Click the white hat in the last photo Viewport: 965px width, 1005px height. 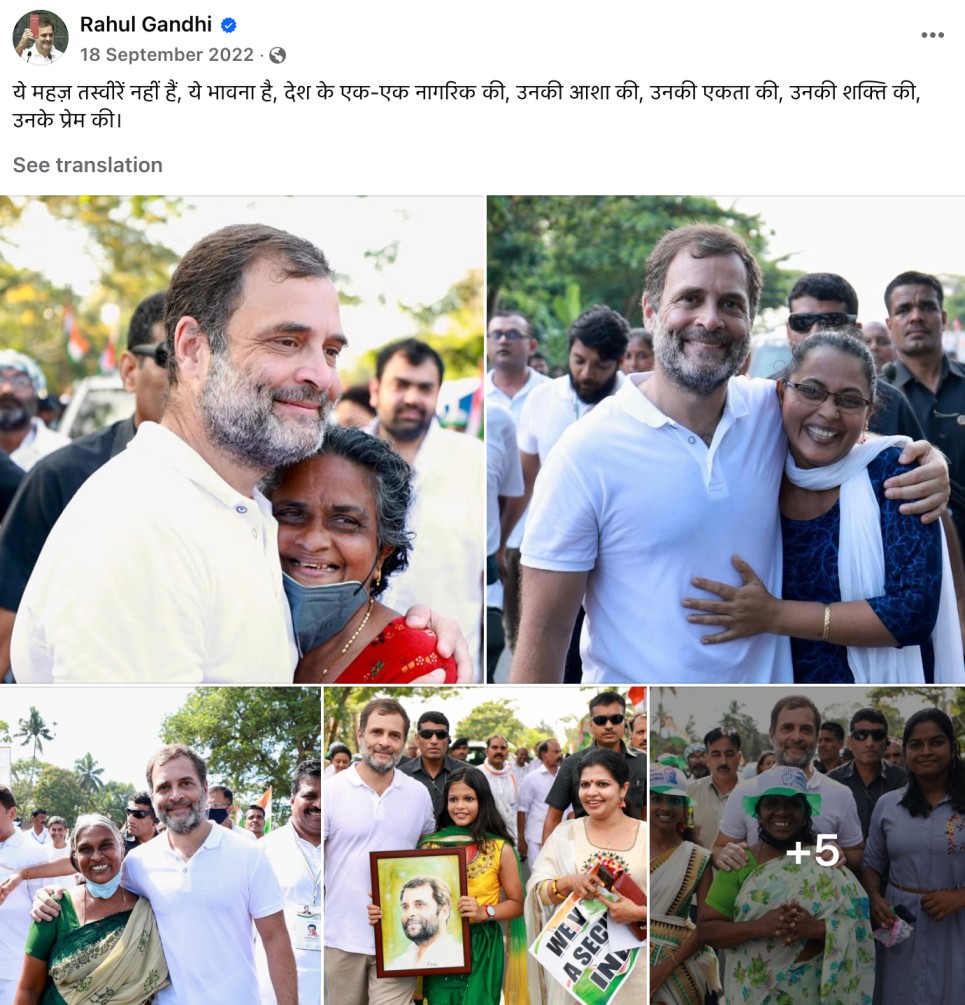[781, 790]
